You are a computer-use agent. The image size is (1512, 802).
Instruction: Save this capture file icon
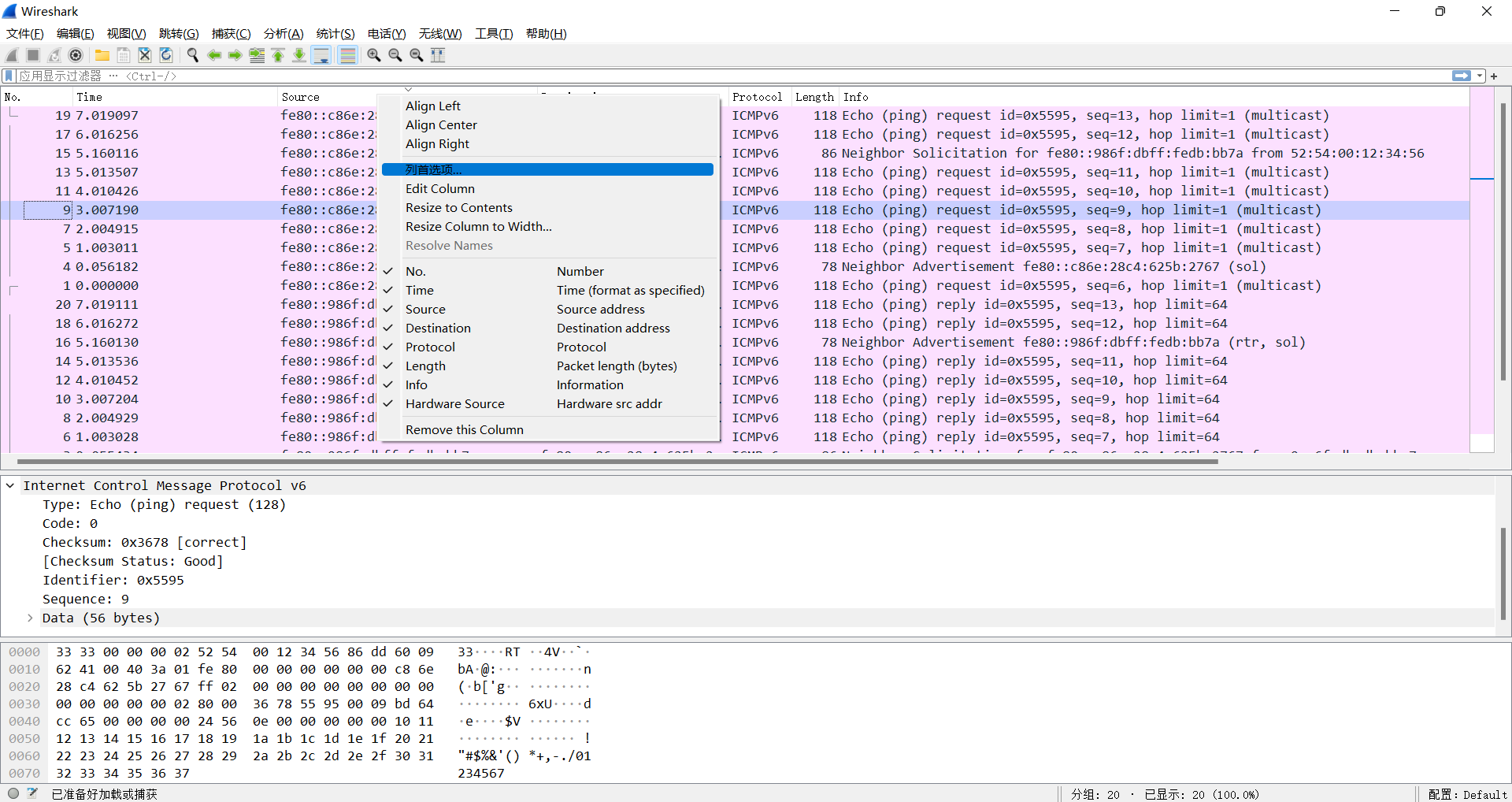pos(124,55)
